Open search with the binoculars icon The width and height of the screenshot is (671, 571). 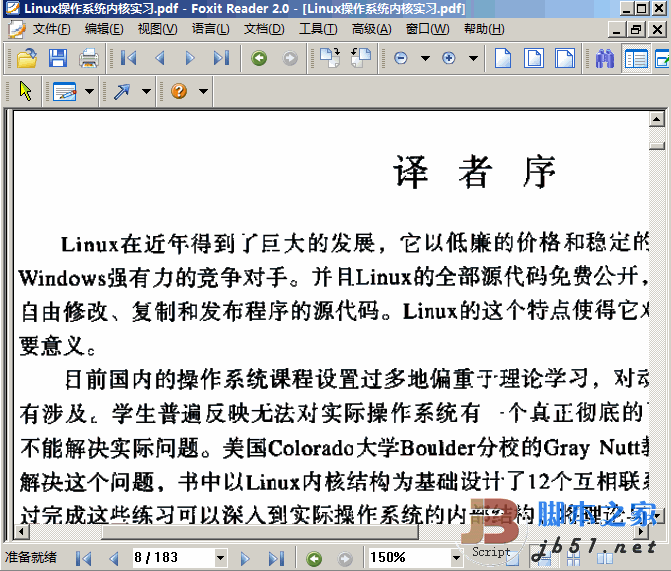point(604,58)
